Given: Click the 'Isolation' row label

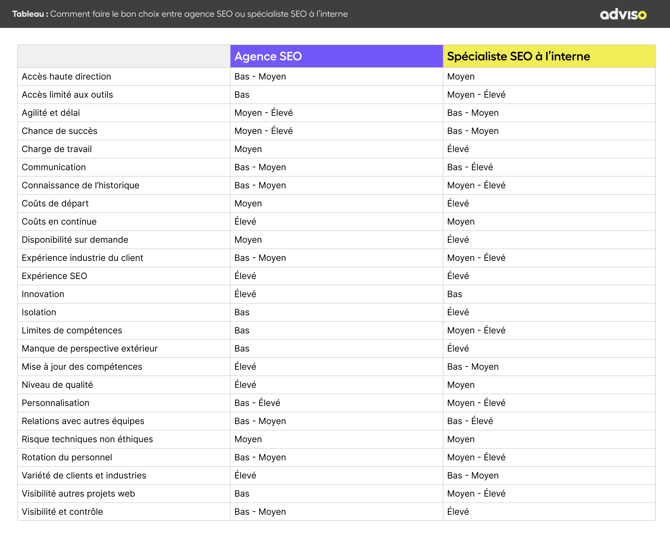Looking at the screenshot, I should point(39,312).
